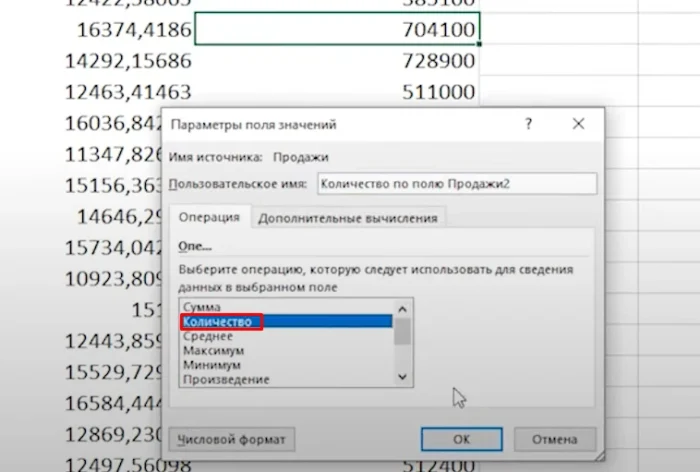
Task: Pick Максимум from the operations list
Action: 213,351
